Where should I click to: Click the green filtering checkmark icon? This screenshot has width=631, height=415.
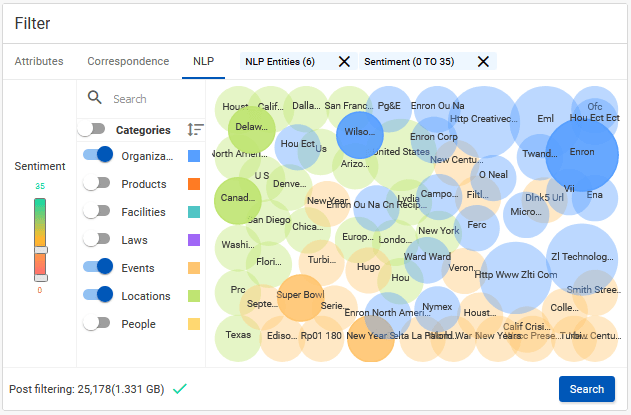point(179,389)
